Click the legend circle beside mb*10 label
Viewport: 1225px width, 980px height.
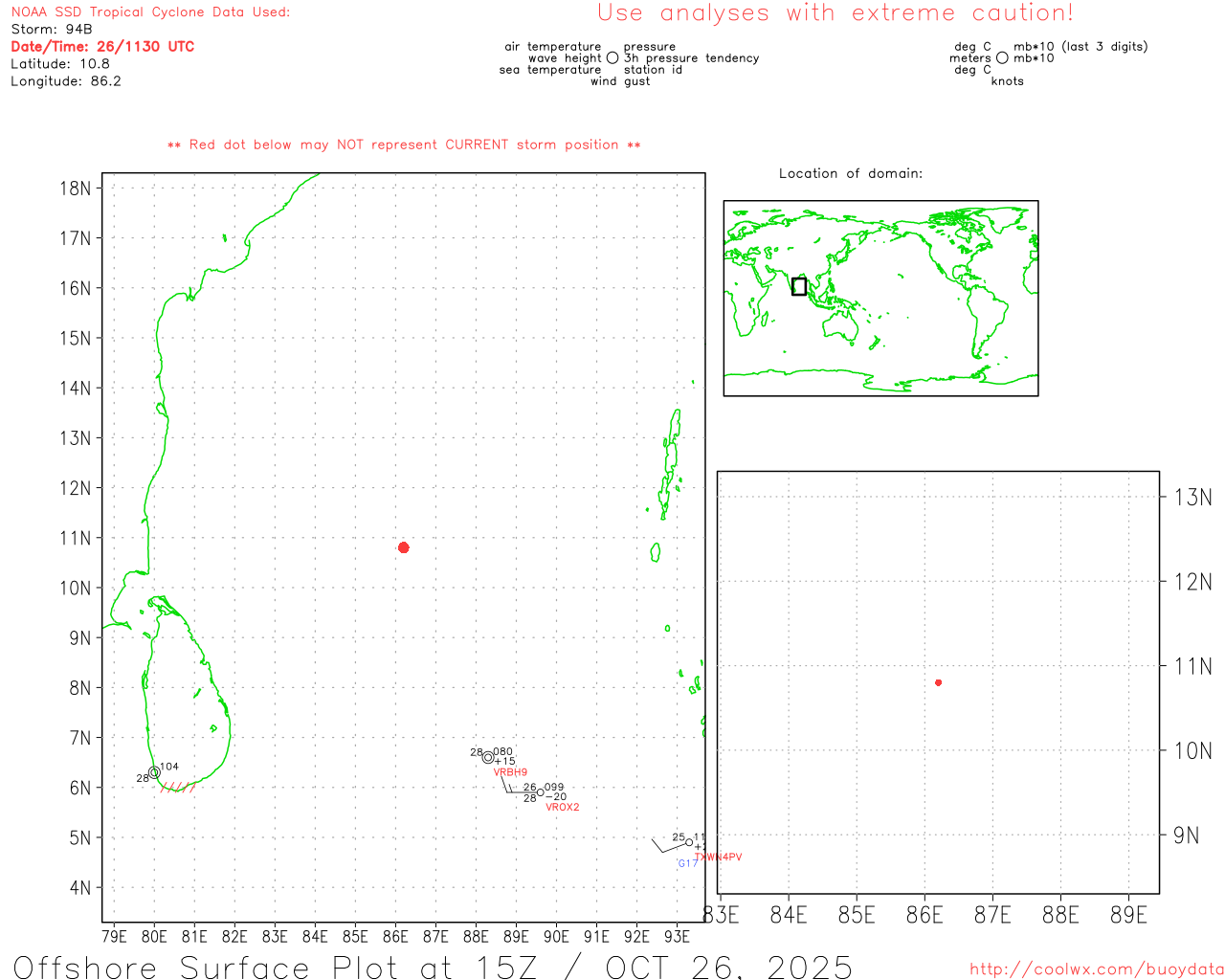pos(1002,58)
